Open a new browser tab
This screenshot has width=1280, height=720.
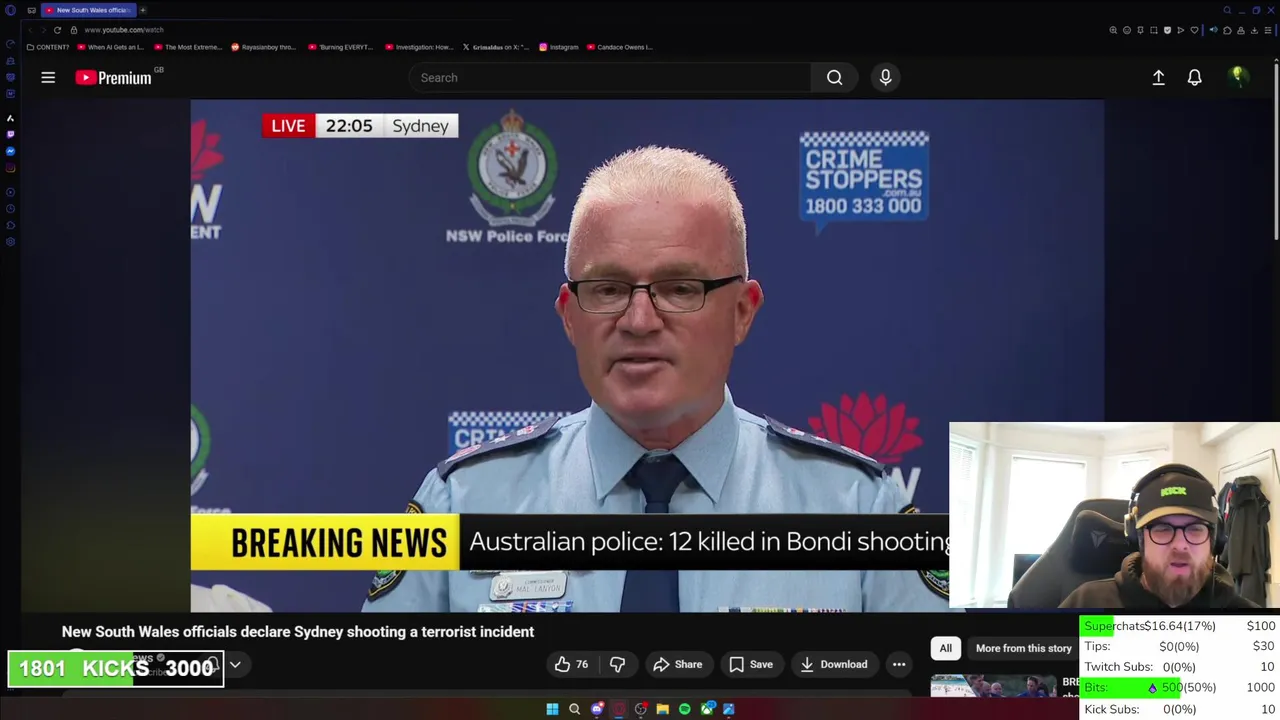142,10
